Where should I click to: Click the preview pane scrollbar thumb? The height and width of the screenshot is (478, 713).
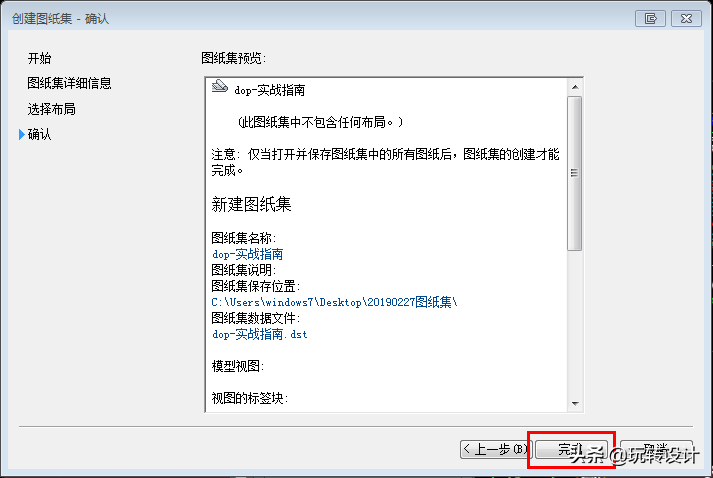pos(575,173)
